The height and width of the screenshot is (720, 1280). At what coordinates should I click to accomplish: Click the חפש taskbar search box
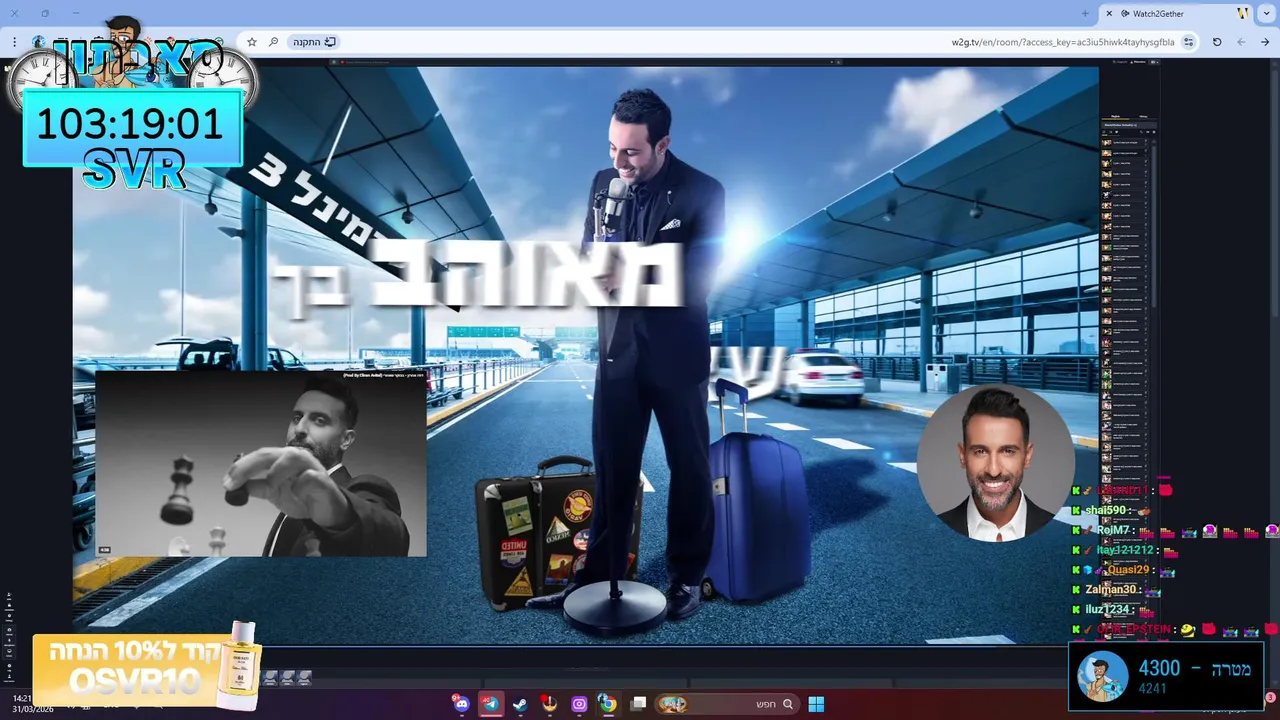(x=727, y=704)
